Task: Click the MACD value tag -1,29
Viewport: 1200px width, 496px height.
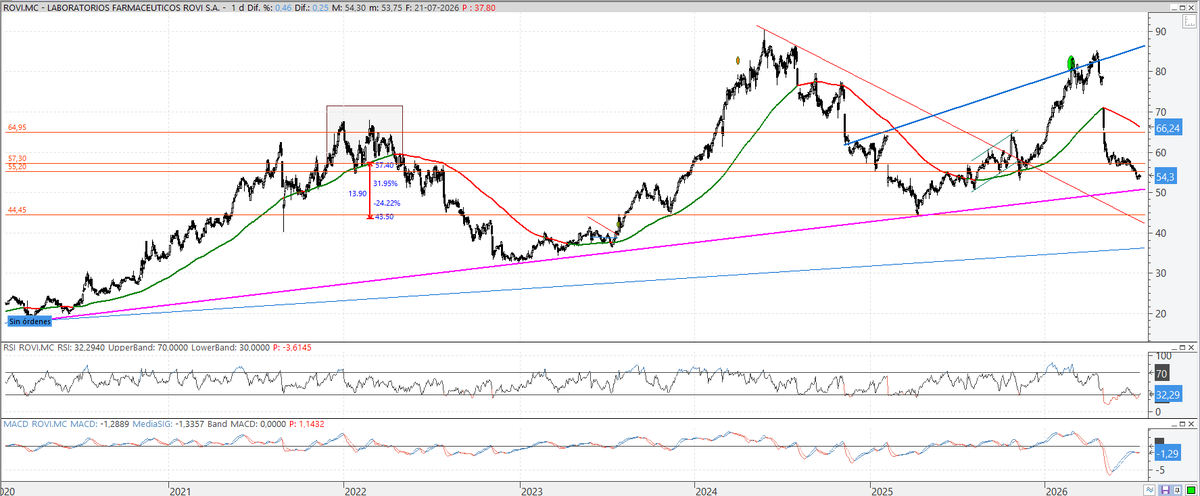Action: [x=1167, y=455]
